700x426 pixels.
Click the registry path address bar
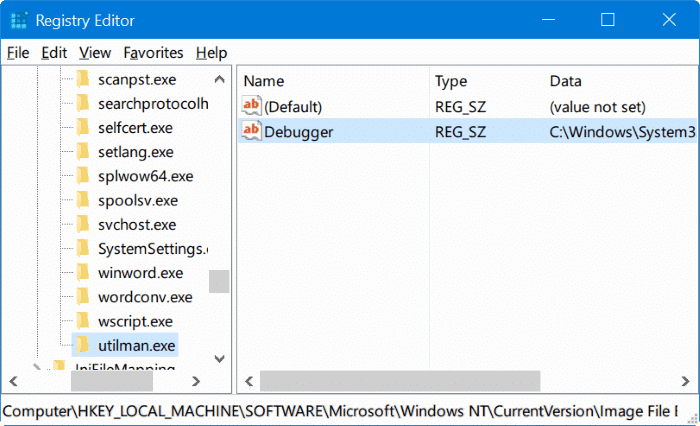coord(340,411)
